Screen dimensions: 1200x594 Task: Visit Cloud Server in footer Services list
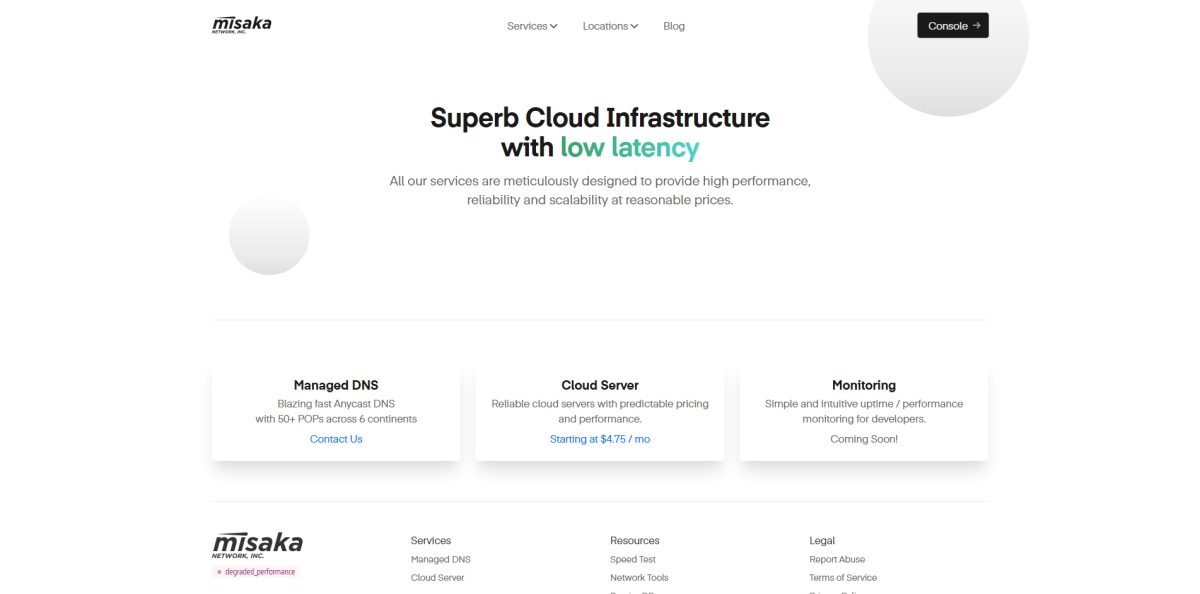(x=437, y=577)
